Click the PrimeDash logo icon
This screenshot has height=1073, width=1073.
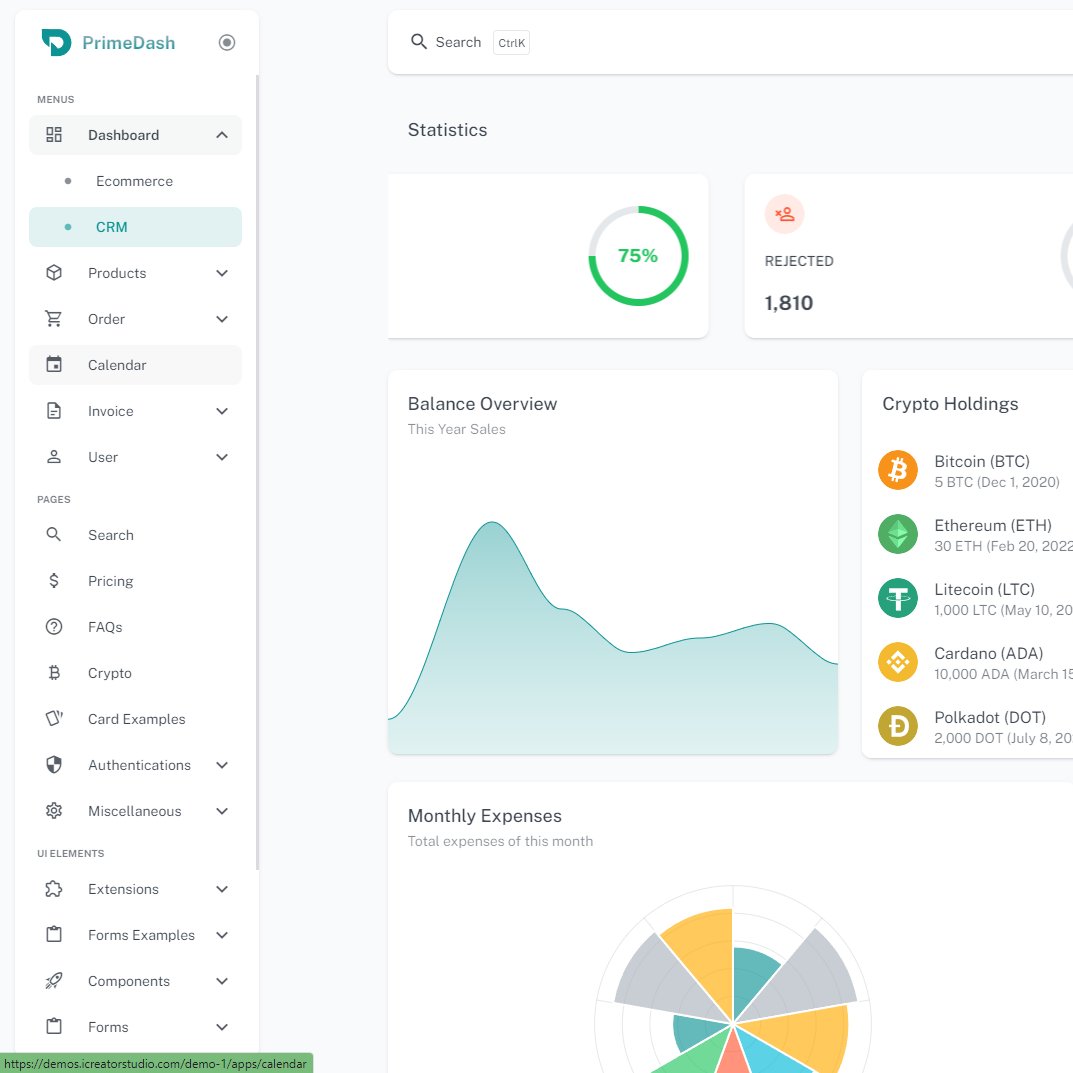click(56, 42)
